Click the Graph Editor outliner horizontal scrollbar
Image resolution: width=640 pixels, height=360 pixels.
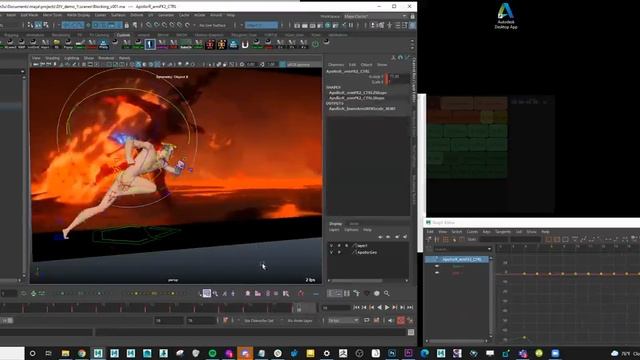tap(456, 341)
